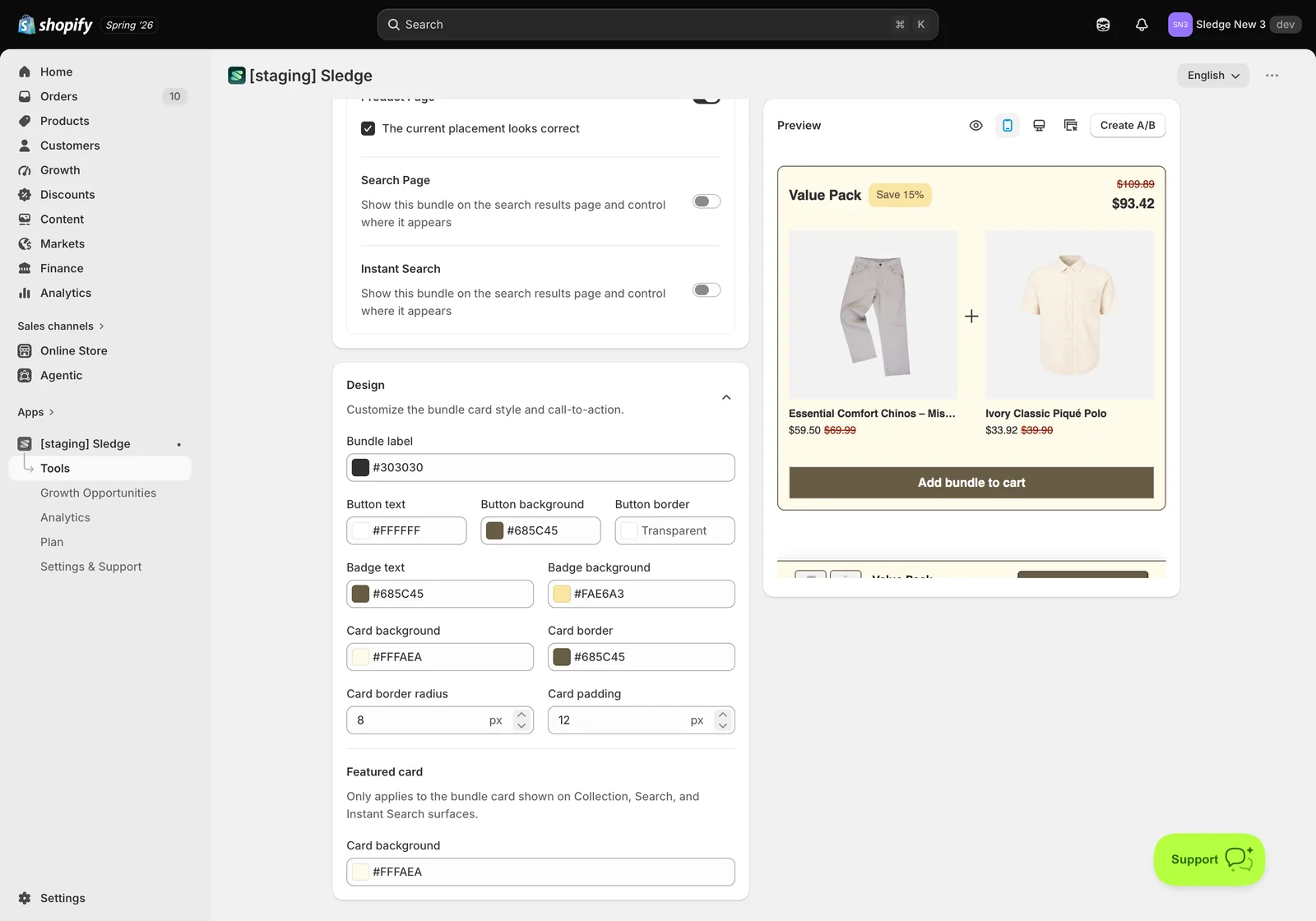Click the Home icon in sidebar
The height and width of the screenshot is (921, 1316).
point(25,72)
